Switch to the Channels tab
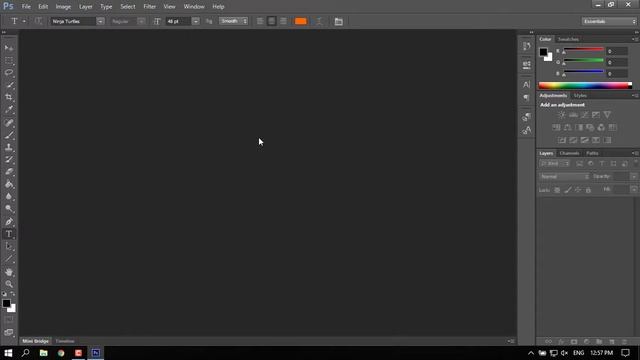This screenshot has height=360, width=640. [x=569, y=153]
